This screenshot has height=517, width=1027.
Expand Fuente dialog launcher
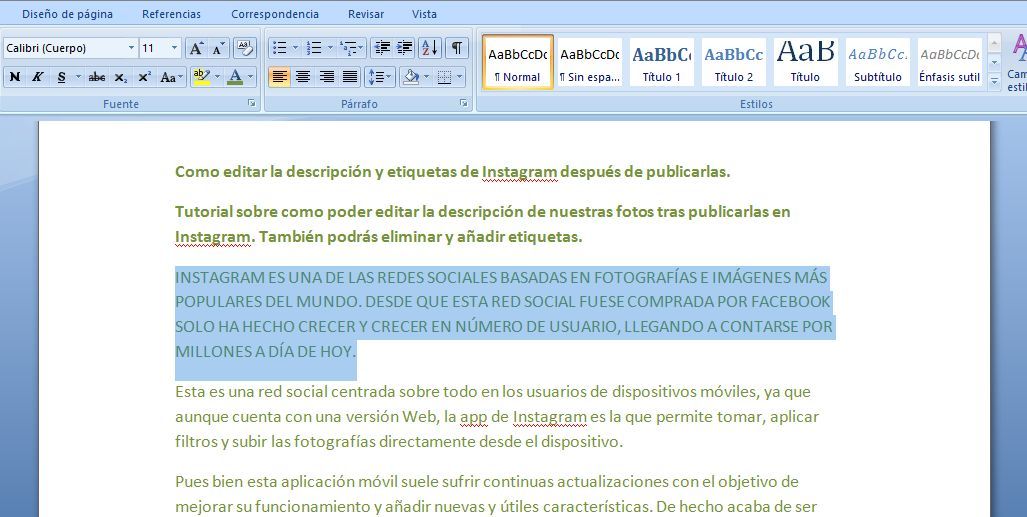[252, 104]
